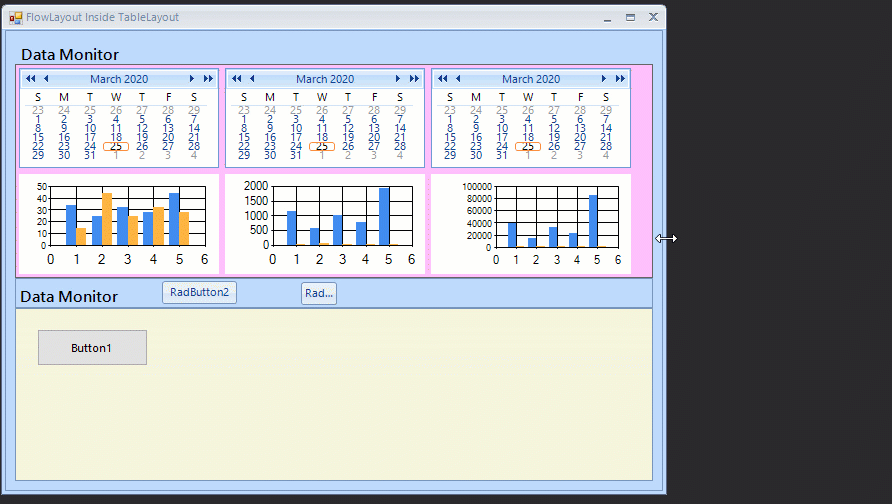892x504 pixels.
Task: Go to next month in first calendar
Action: pyautogui.click(x=192, y=79)
